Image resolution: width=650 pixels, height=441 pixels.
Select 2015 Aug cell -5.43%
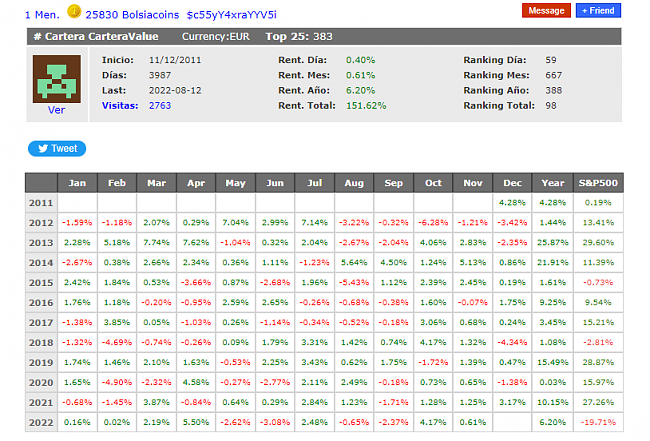coord(354,282)
